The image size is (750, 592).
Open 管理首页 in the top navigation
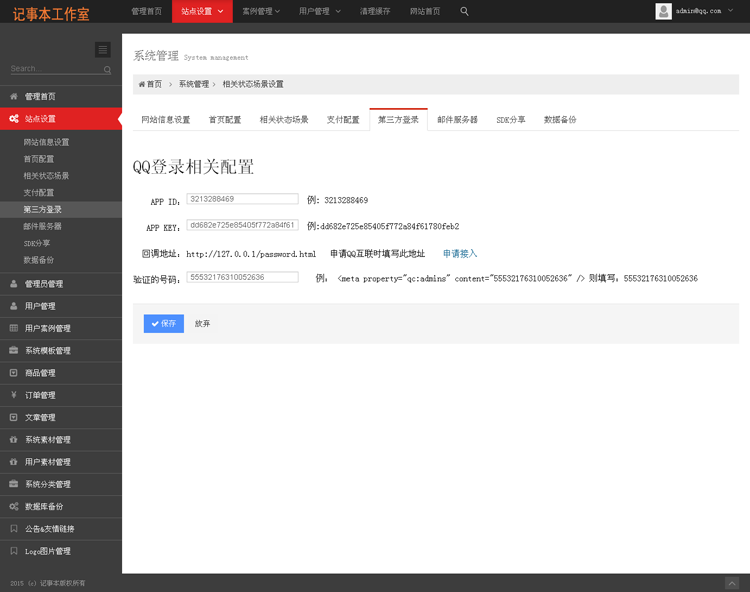pos(146,11)
